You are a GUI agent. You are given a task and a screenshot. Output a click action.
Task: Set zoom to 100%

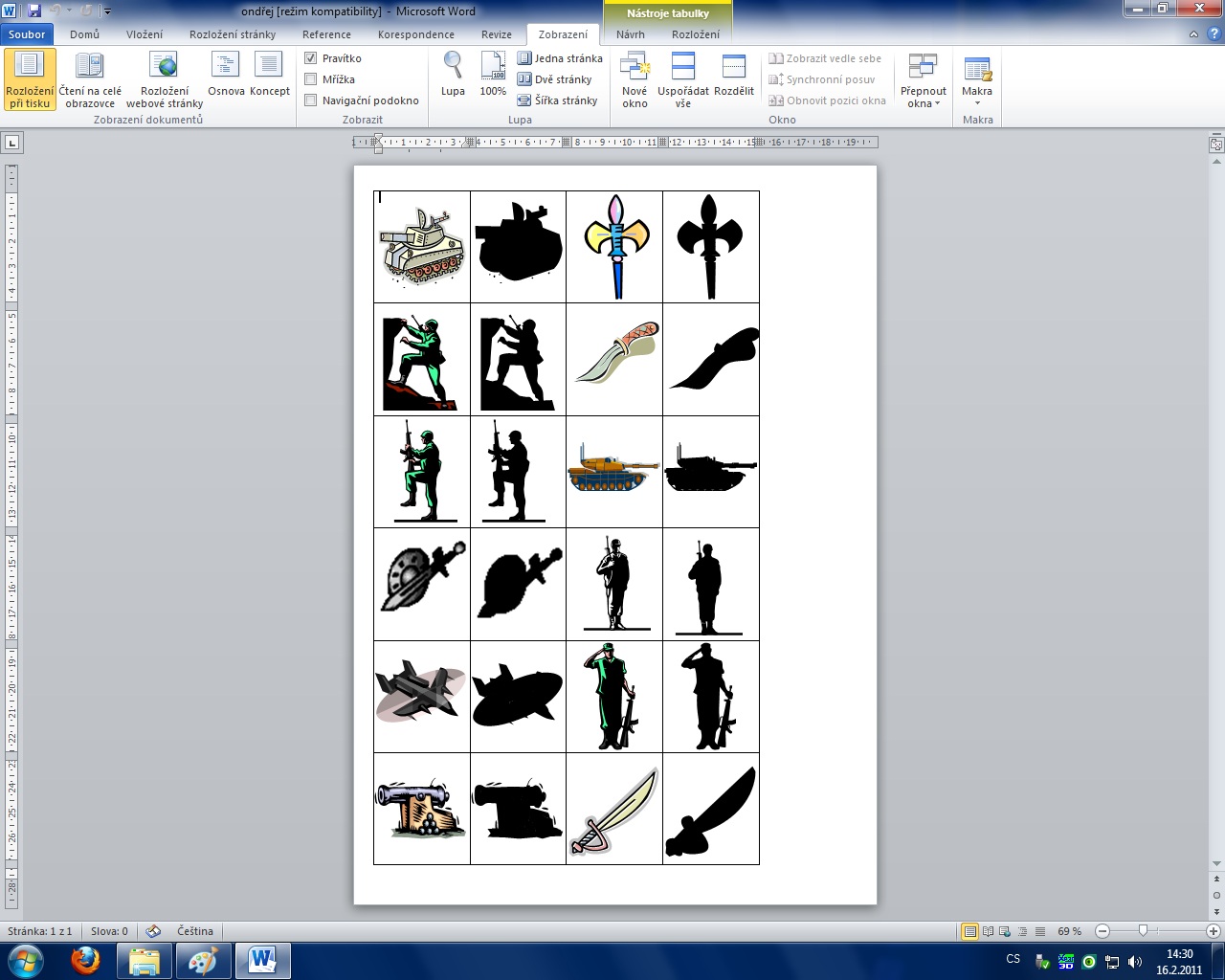pos(493,75)
